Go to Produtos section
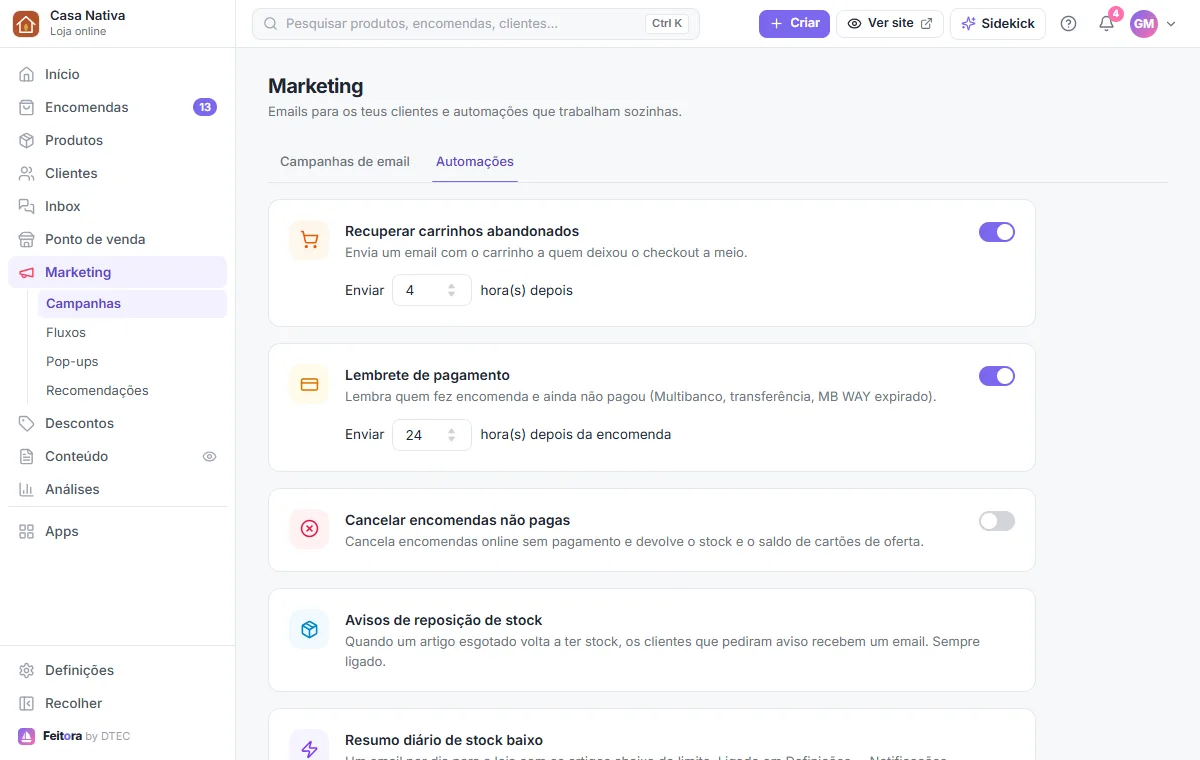 coord(117,140)
